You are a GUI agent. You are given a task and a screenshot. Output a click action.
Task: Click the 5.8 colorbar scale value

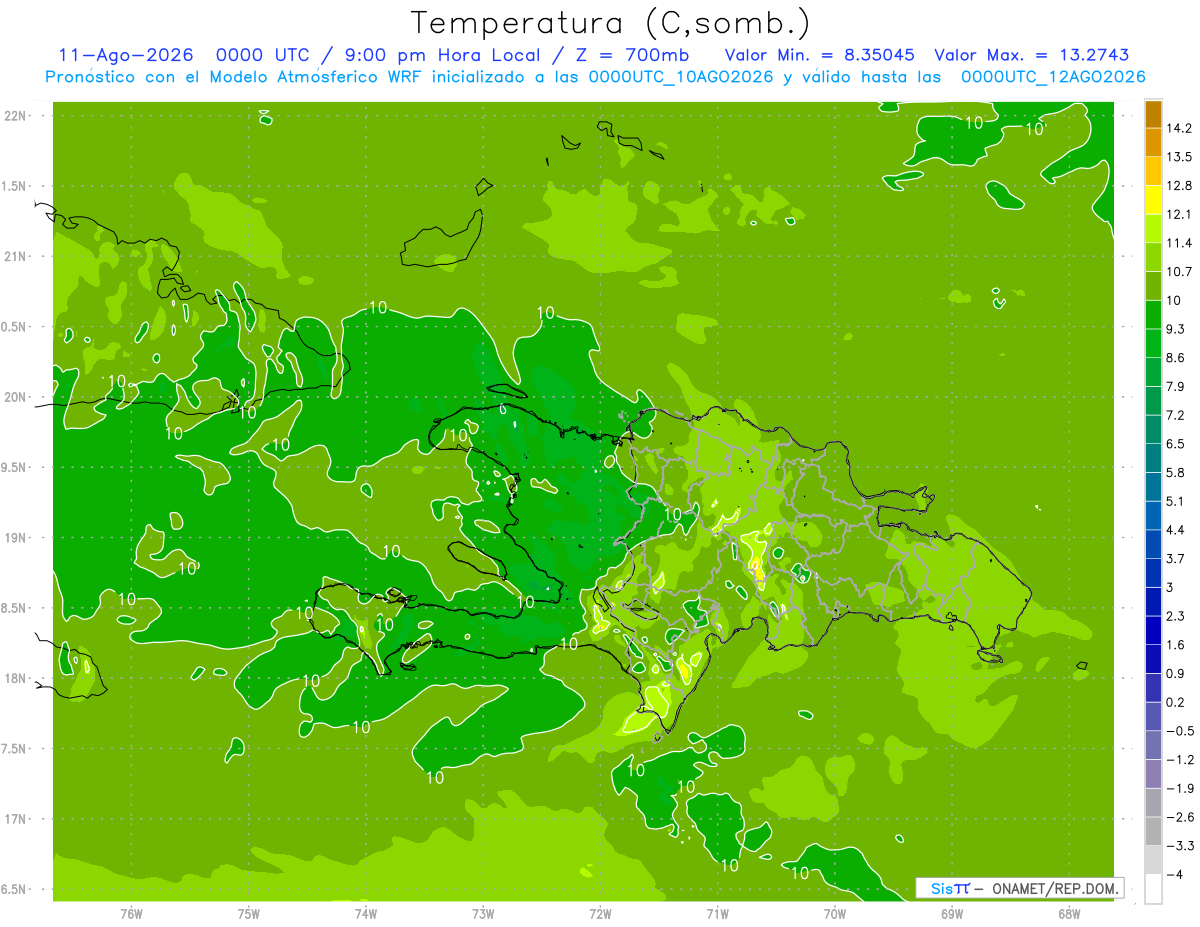(x=1176, y=472)
